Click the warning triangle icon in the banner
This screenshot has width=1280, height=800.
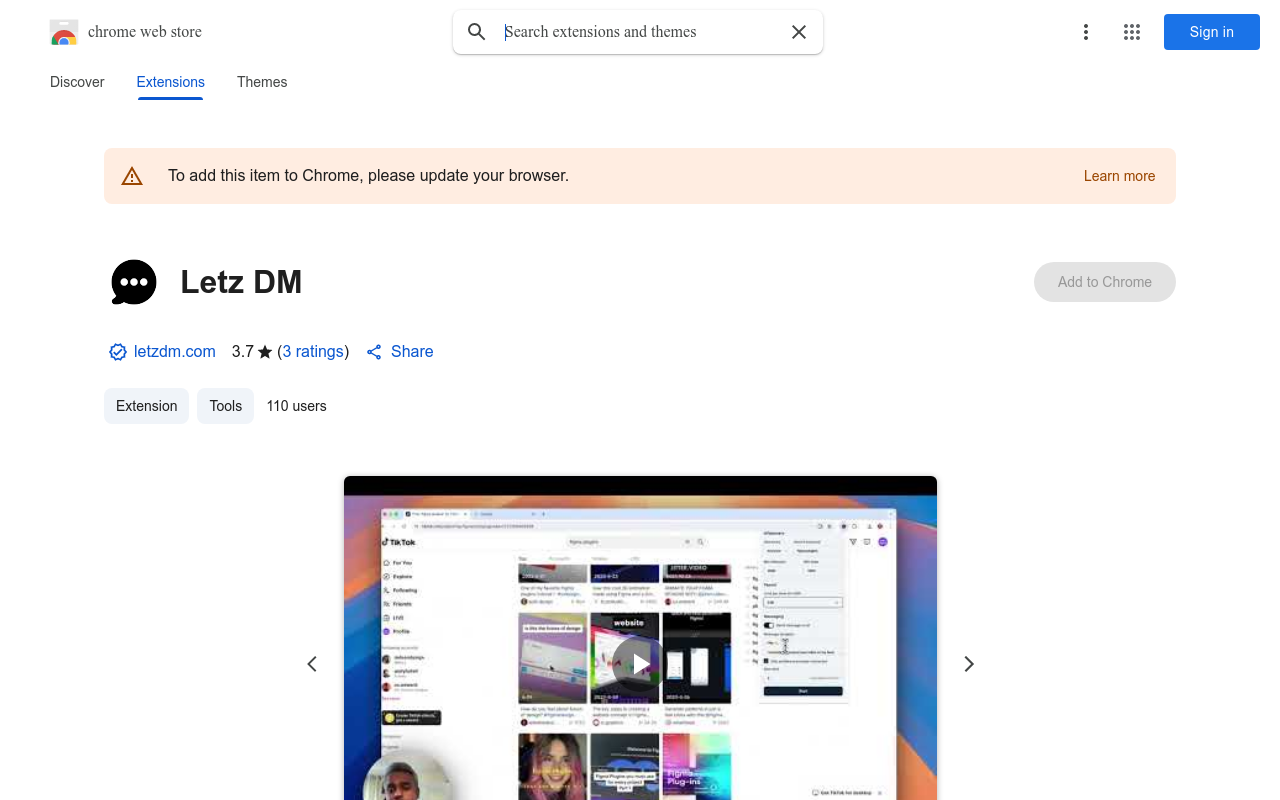[132, 176]
